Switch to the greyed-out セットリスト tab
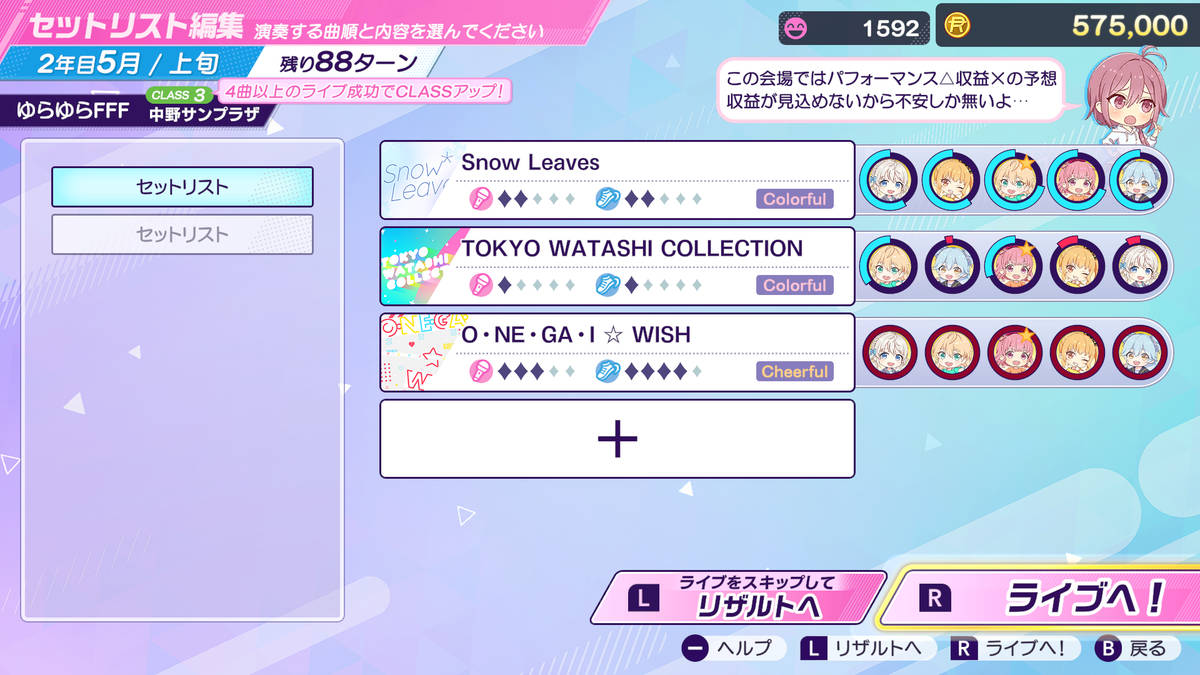The width and height of the screenshot is (1200, 675). 182,234
